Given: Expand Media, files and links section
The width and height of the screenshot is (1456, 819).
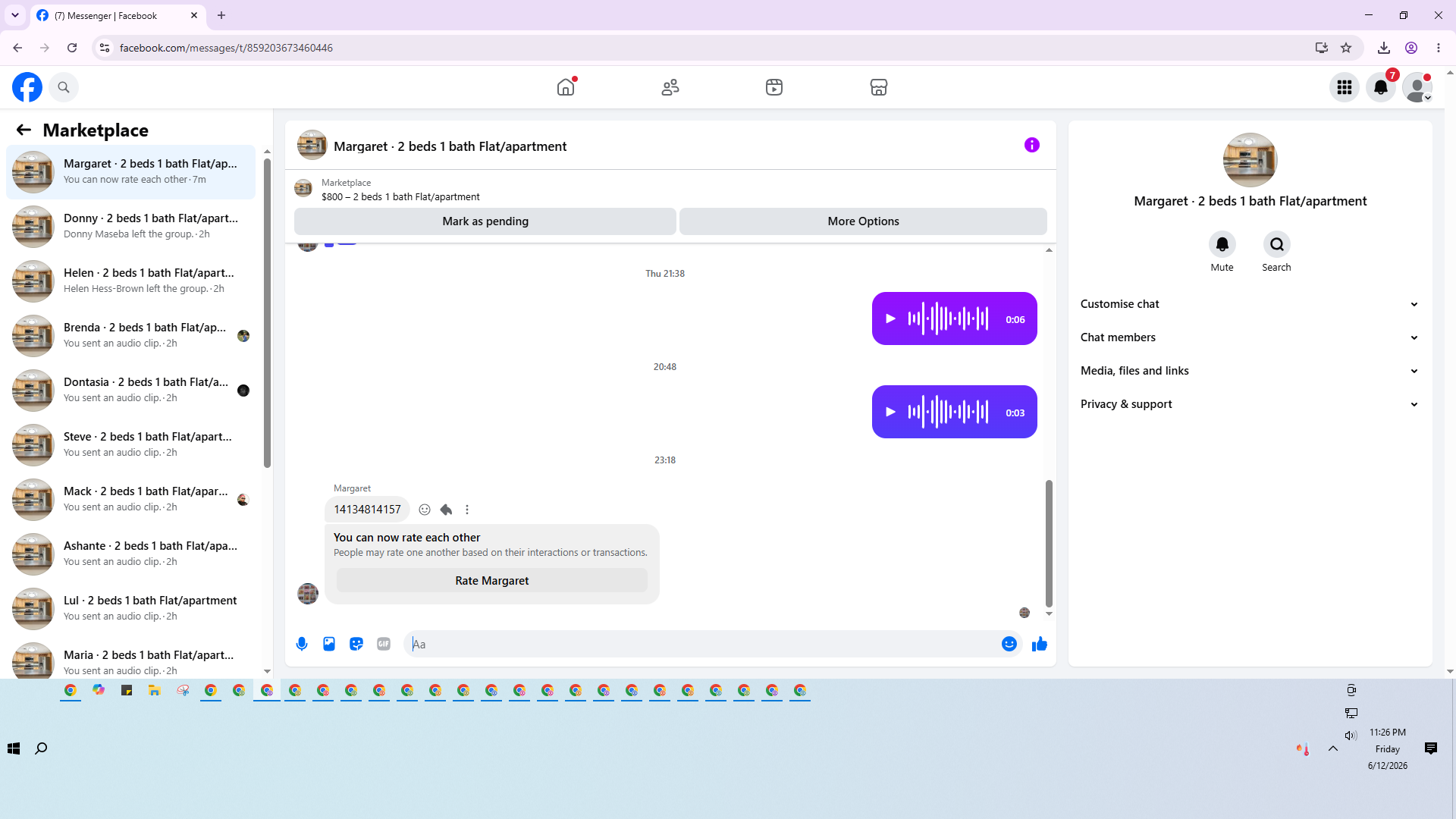Looking at the screenshot, I should [x=1250, y=371].
